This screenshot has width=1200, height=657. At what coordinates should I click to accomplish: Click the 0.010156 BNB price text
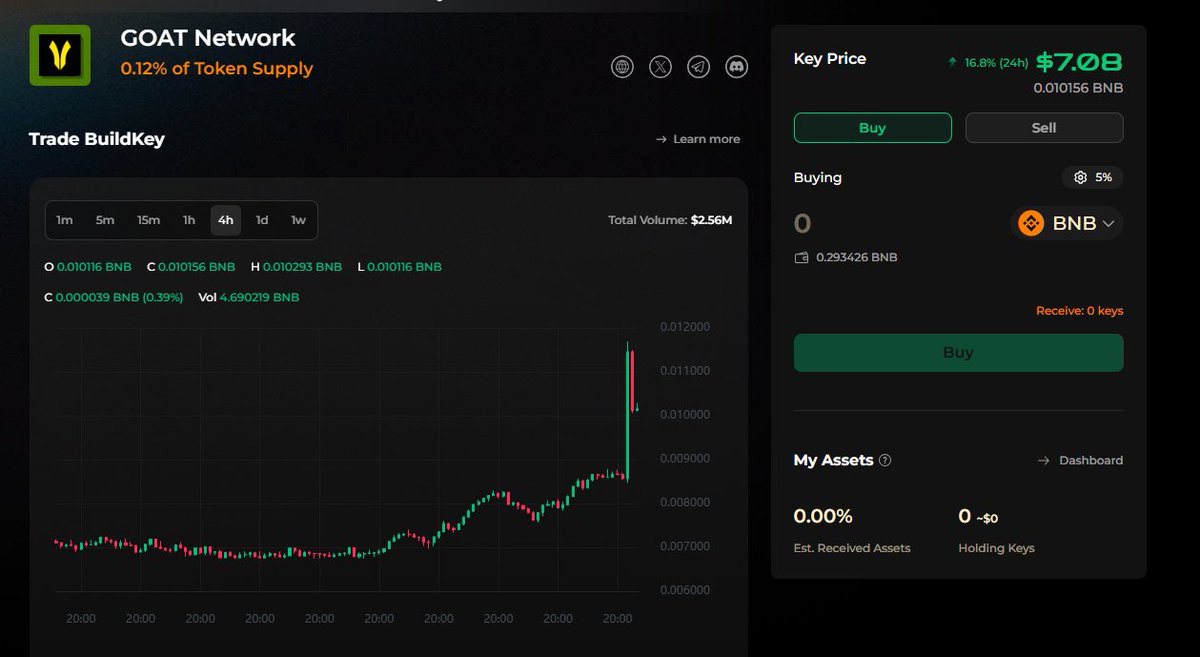click(x=1078, y=88)
